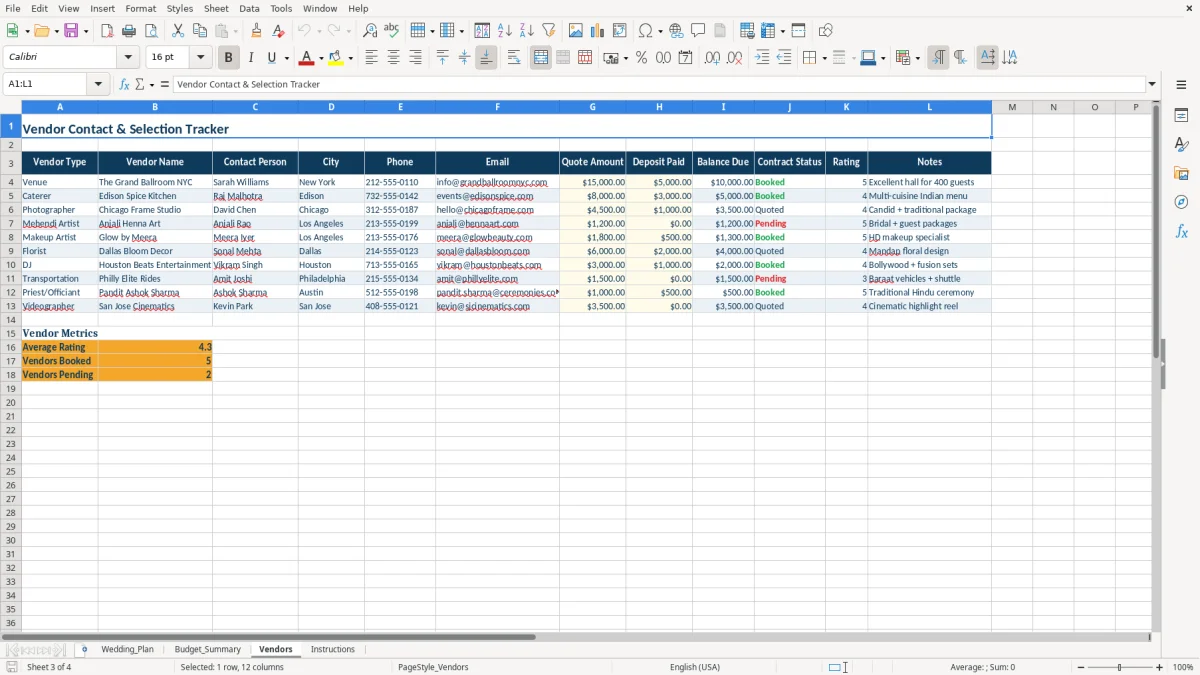This screenshot has width=1200, height=675.
Task: Insert a comment
Action: 699,31
